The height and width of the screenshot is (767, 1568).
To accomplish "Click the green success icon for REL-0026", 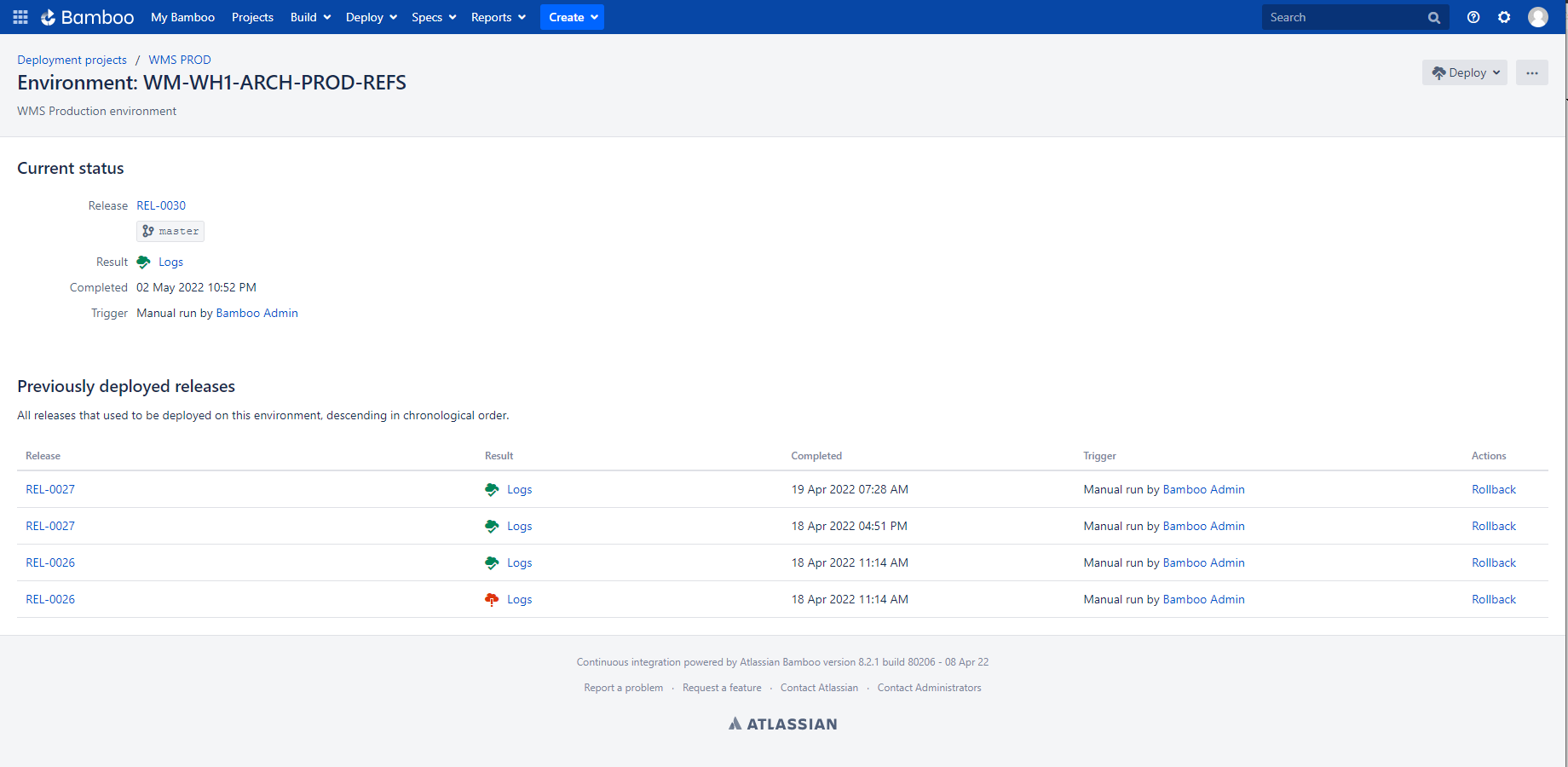I will click(492, 562).
